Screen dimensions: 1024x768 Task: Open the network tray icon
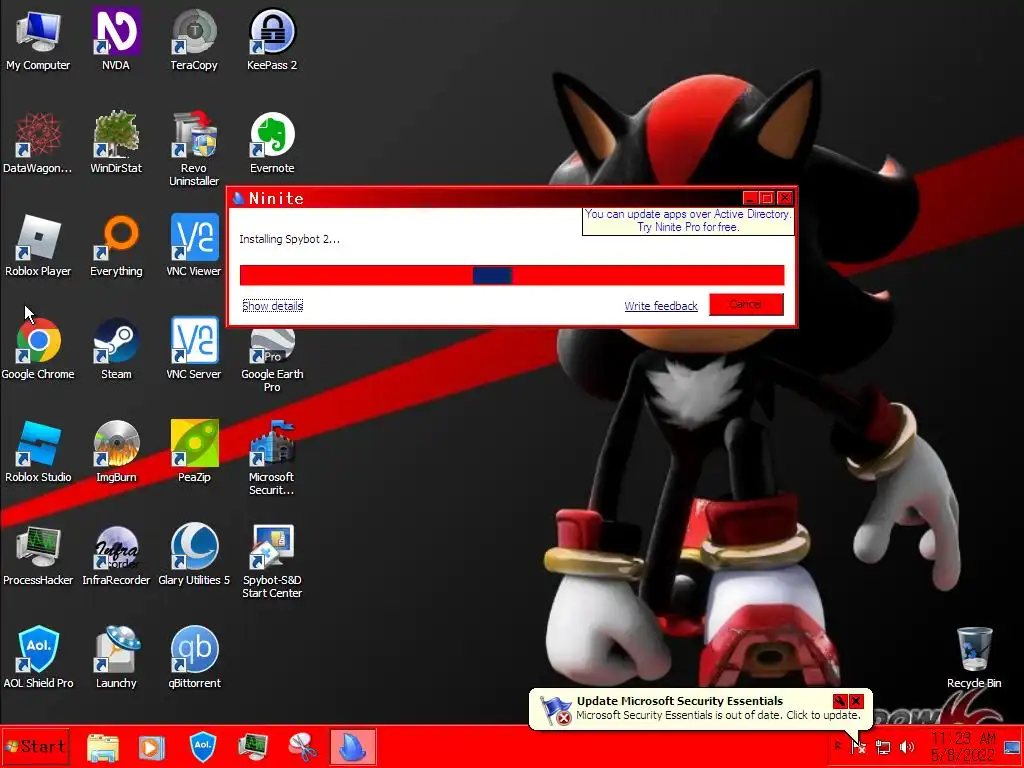(x=883, y=746)
